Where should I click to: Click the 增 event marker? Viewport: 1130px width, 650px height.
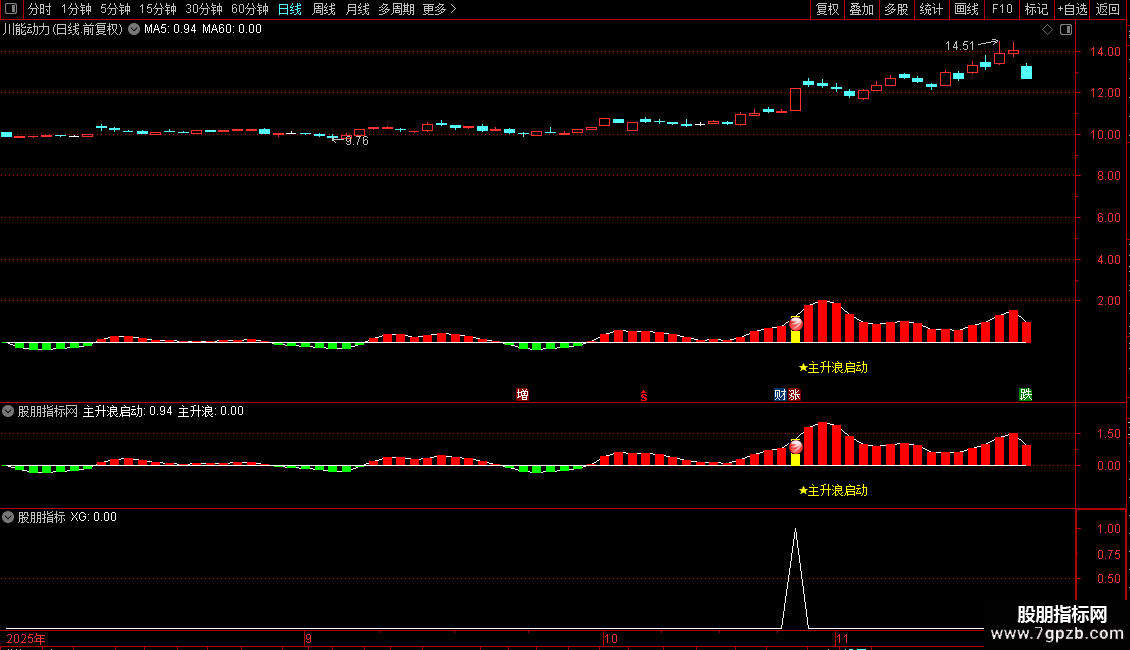coord(522,394)
